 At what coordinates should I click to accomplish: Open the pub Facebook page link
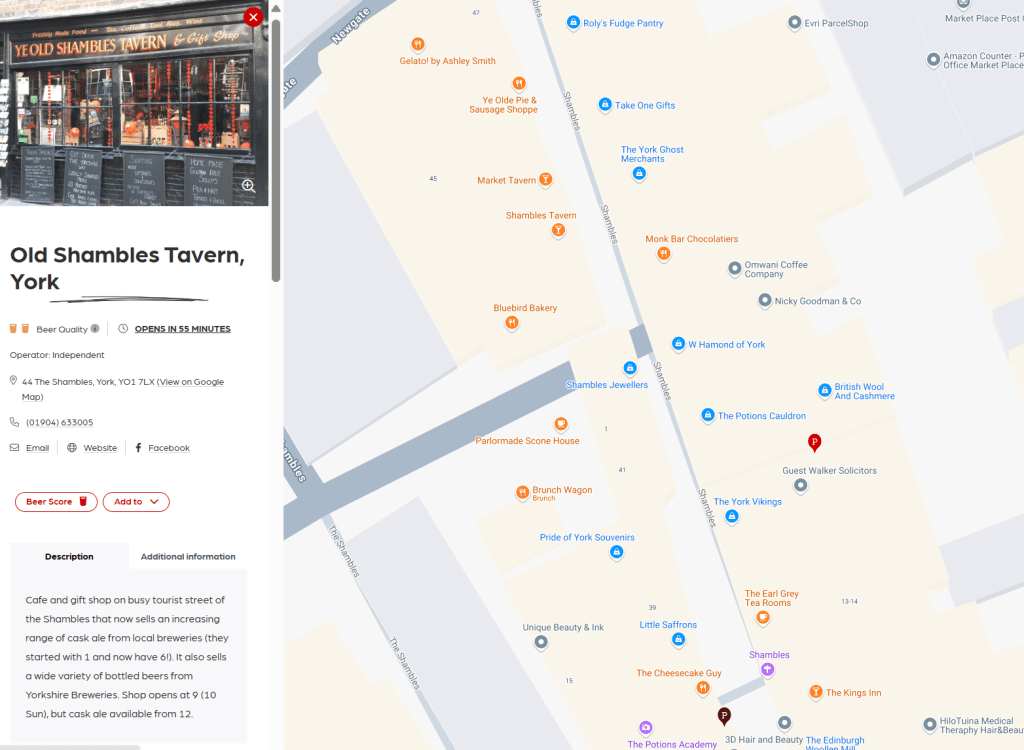(x=168, y=448)
